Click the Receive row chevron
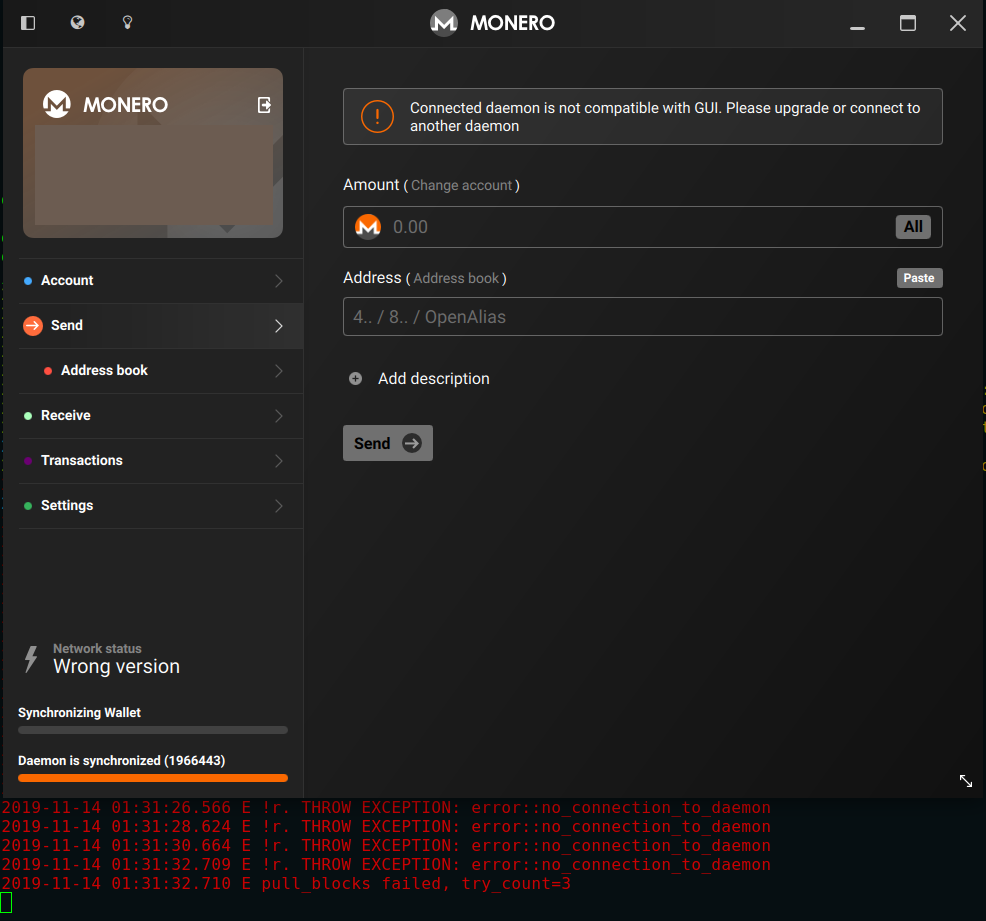 [x=279, y=416]
